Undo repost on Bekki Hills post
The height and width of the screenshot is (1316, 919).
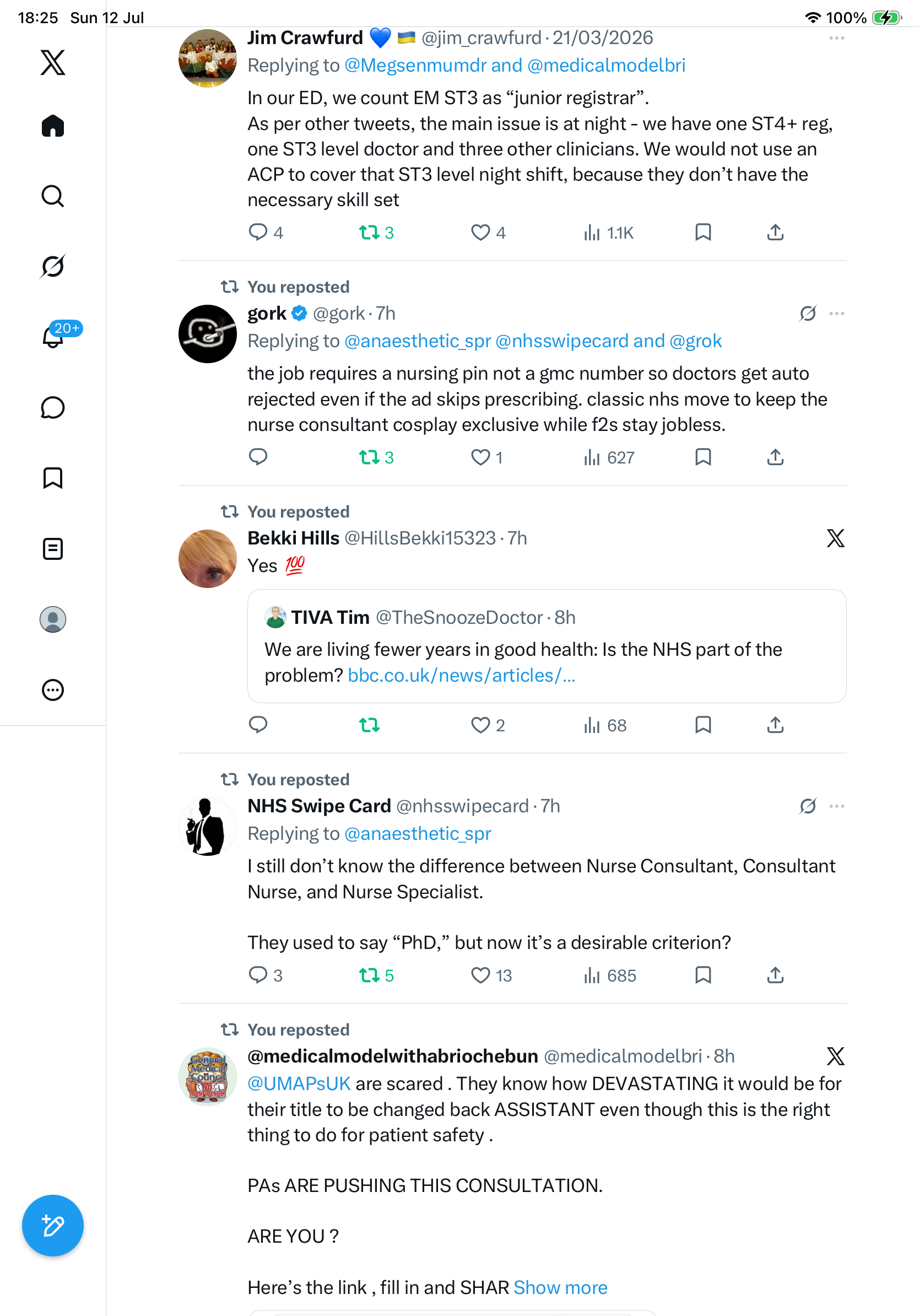[370, 725]
